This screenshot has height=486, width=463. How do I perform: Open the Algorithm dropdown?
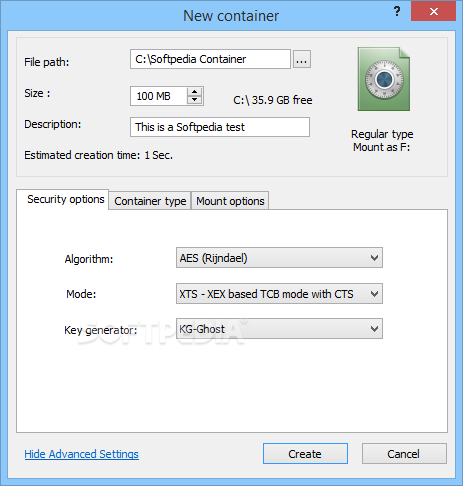point(279,258)
